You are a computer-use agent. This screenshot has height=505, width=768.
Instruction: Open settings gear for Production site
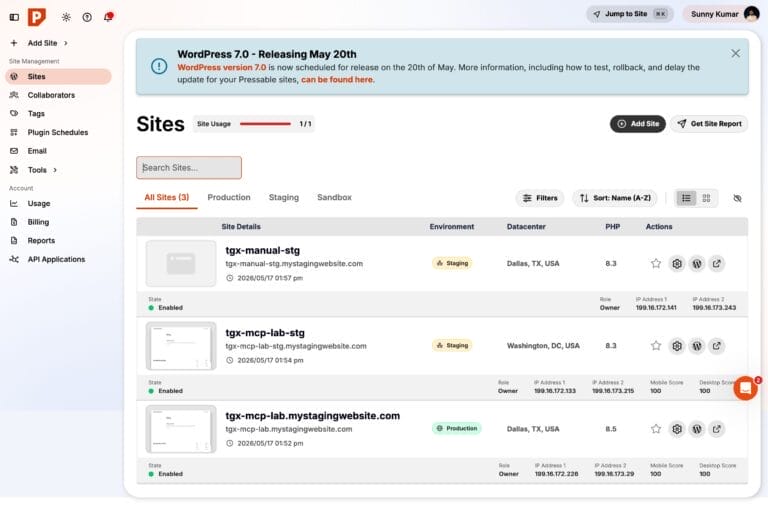(677, 429)
